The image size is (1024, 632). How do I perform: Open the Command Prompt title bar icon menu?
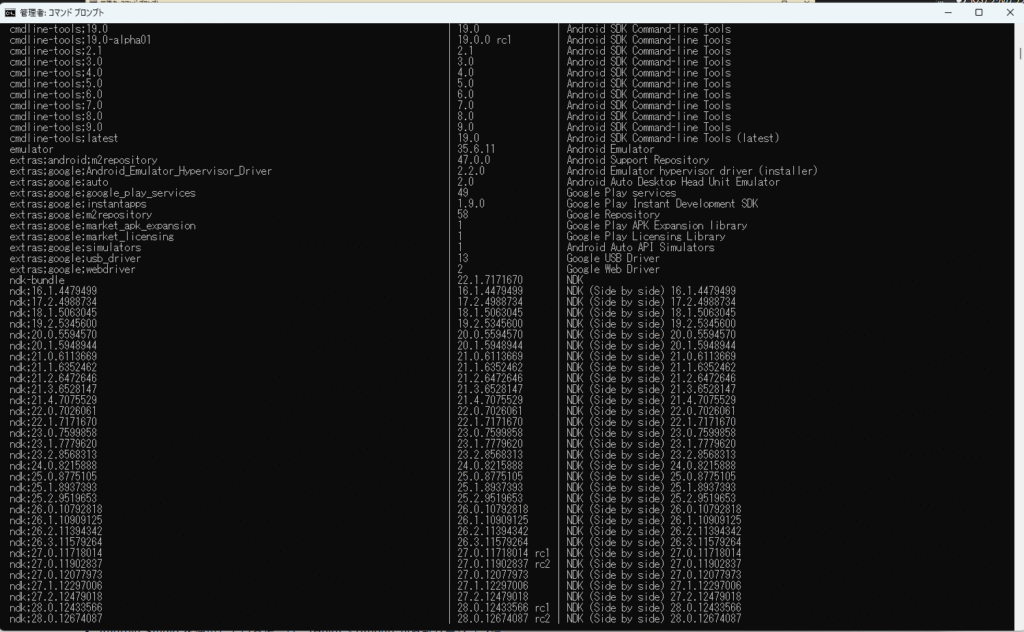click(x=10, y=12)
